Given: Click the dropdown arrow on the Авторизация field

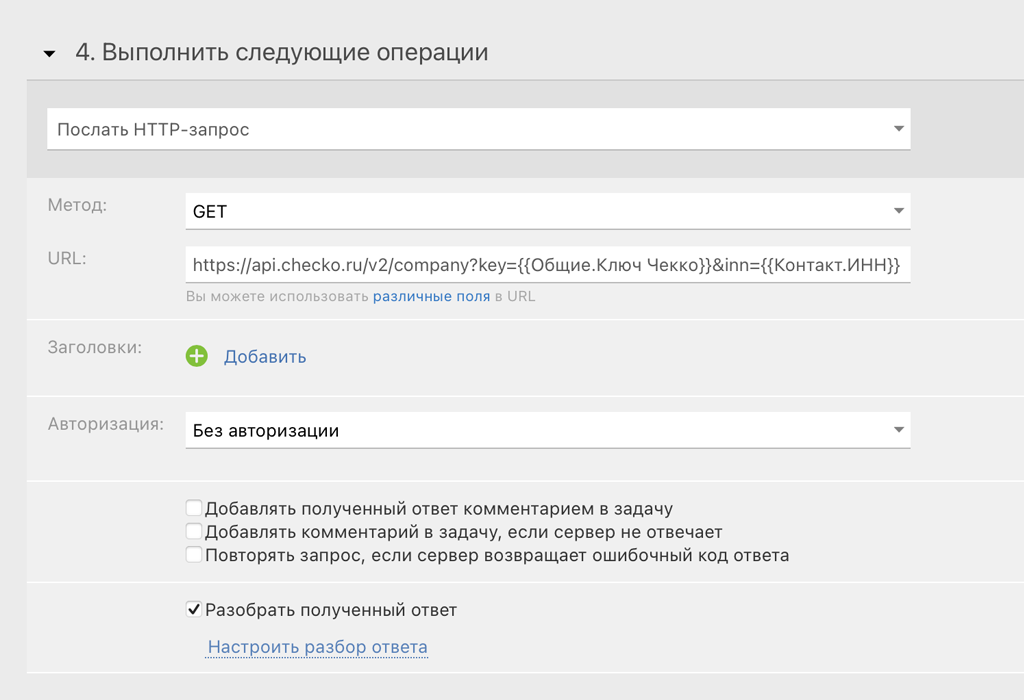Looking at the screenshot, I should tap(897, 429).
